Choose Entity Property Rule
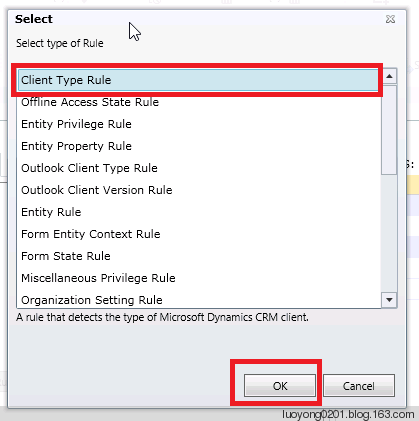 point(199,146)
